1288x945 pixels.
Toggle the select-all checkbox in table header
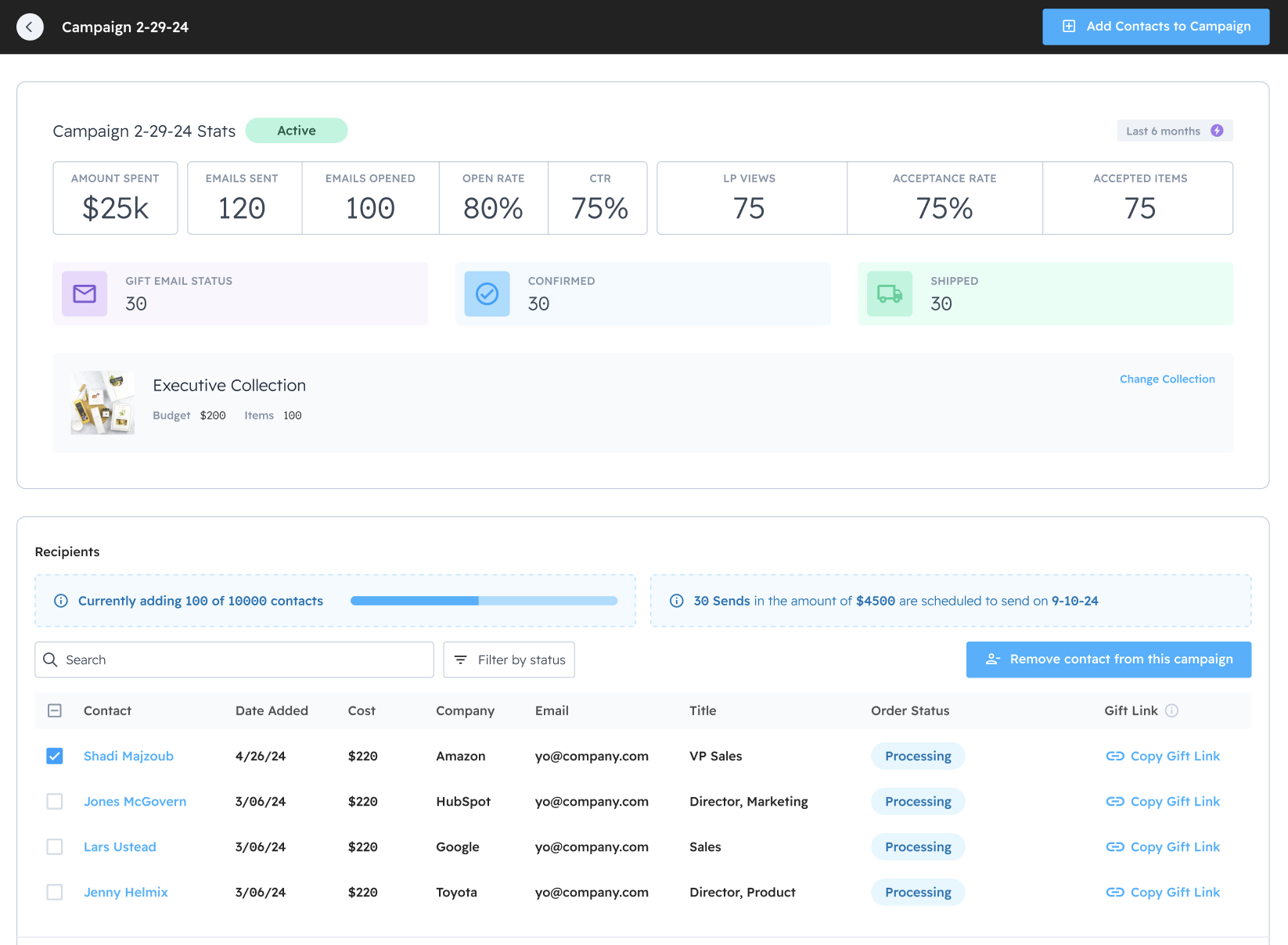(x=55, y=710)
